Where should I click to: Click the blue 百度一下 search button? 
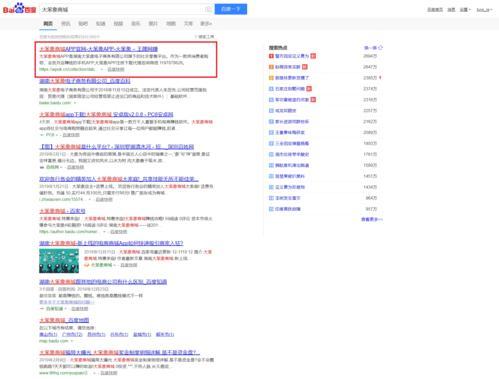[231, 9]
